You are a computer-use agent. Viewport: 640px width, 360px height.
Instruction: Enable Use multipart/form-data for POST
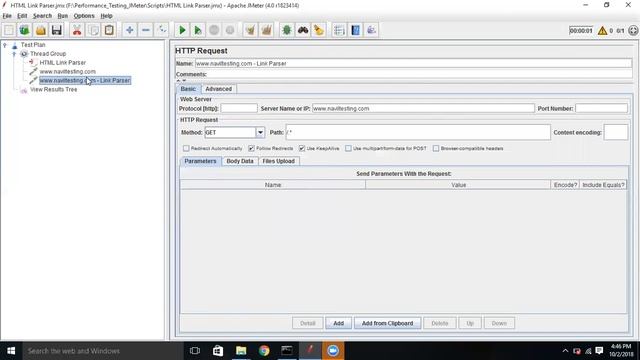348,148
